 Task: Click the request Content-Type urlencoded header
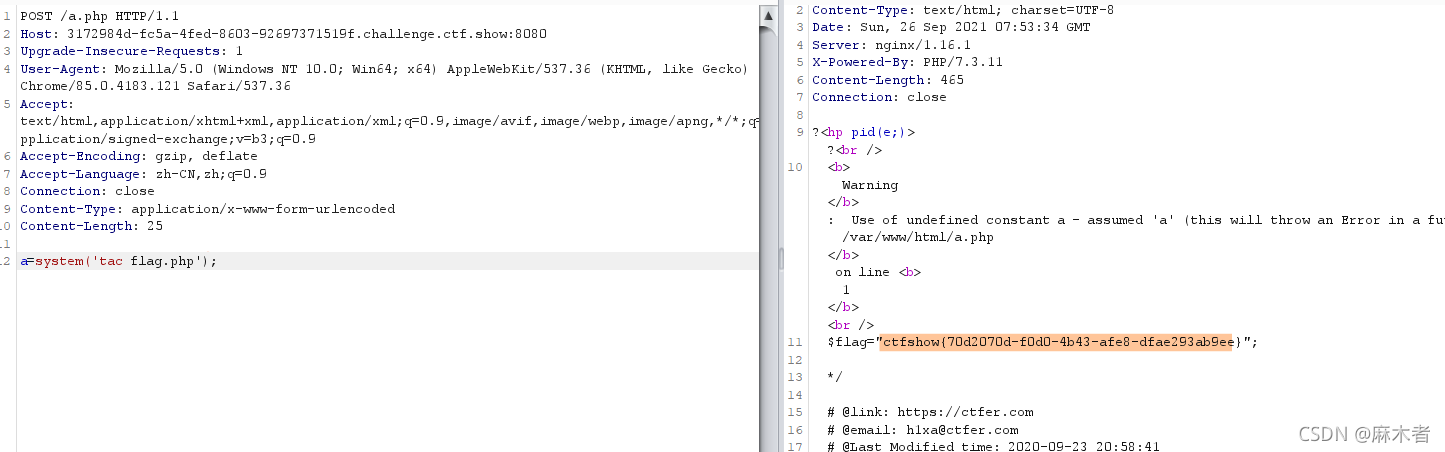pos(207,209)
